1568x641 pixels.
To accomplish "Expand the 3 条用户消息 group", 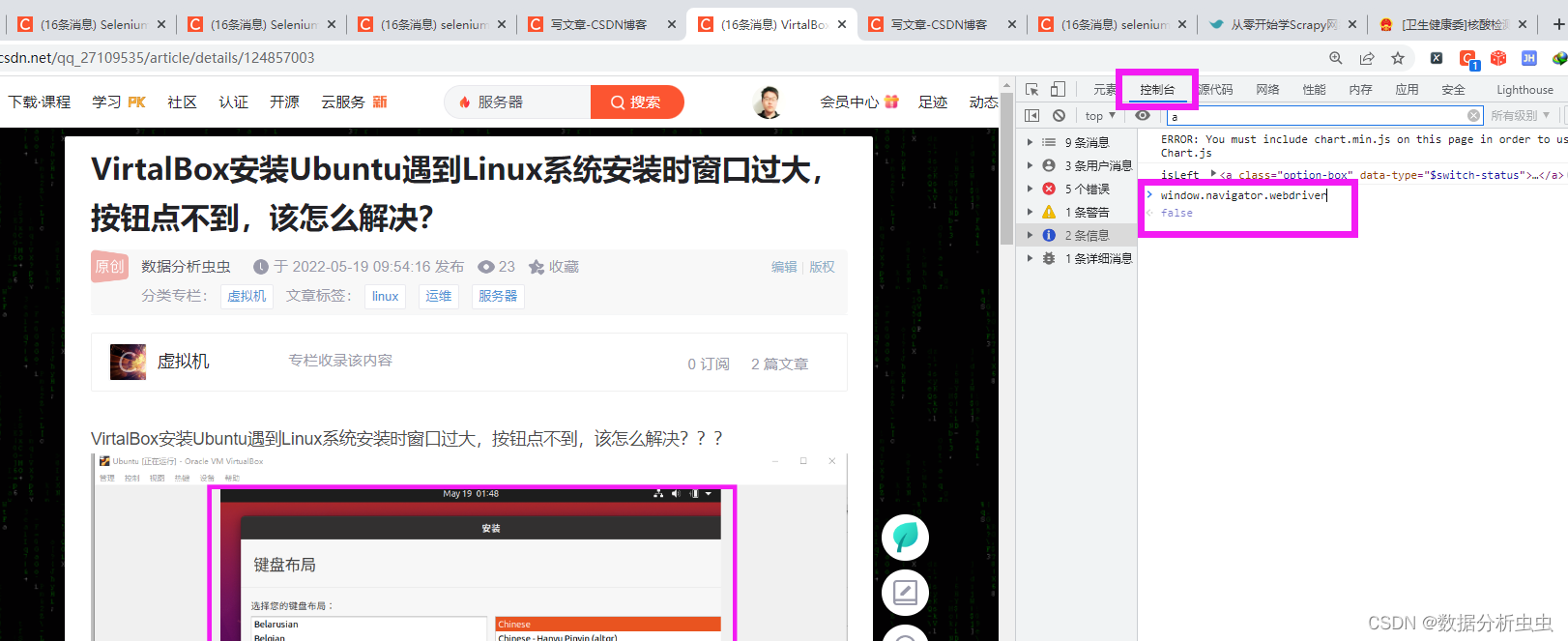I will [x=1030, y=165].
